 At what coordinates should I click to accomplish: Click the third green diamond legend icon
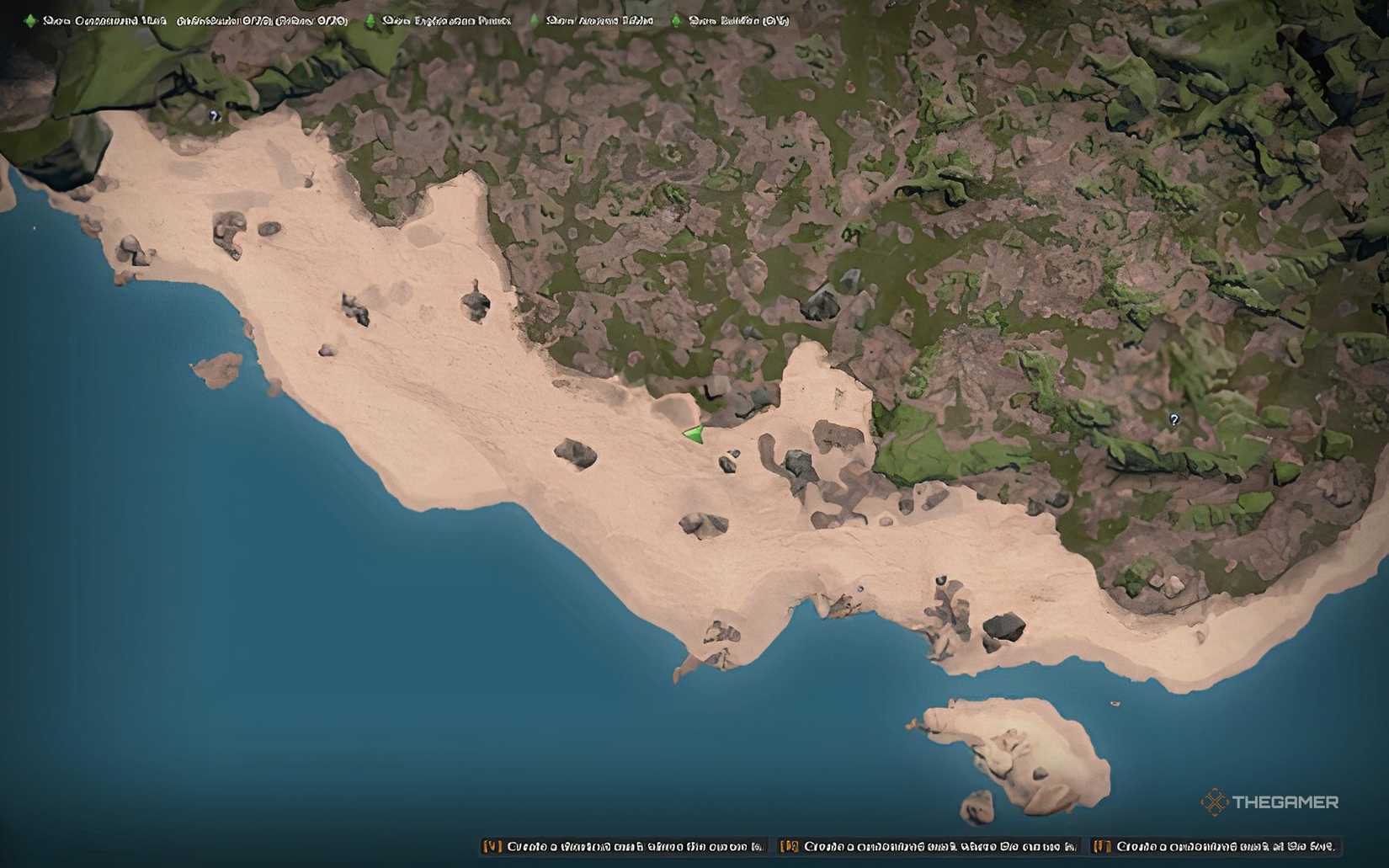[x=535, y=20]
